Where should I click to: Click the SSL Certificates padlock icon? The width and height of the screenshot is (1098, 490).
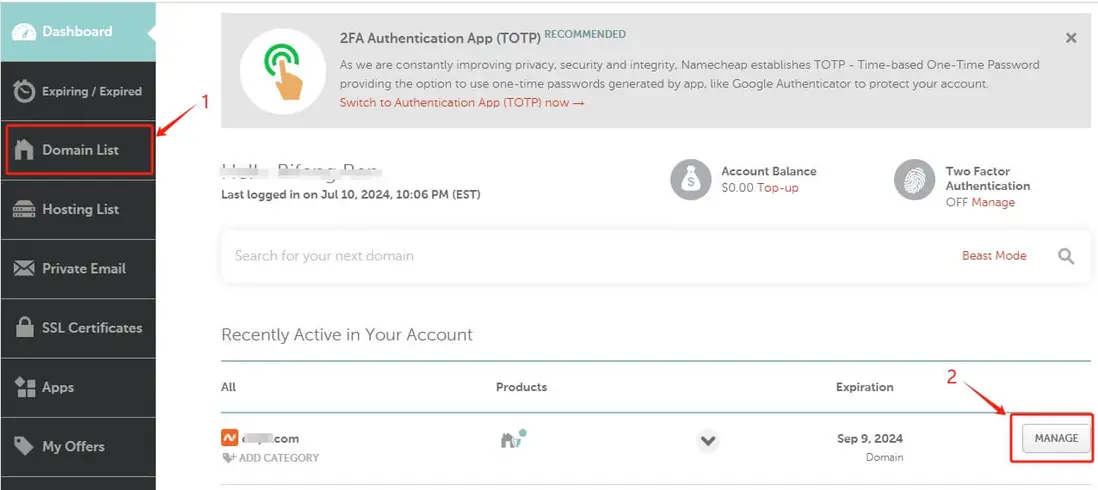click(x=24, y=328)
